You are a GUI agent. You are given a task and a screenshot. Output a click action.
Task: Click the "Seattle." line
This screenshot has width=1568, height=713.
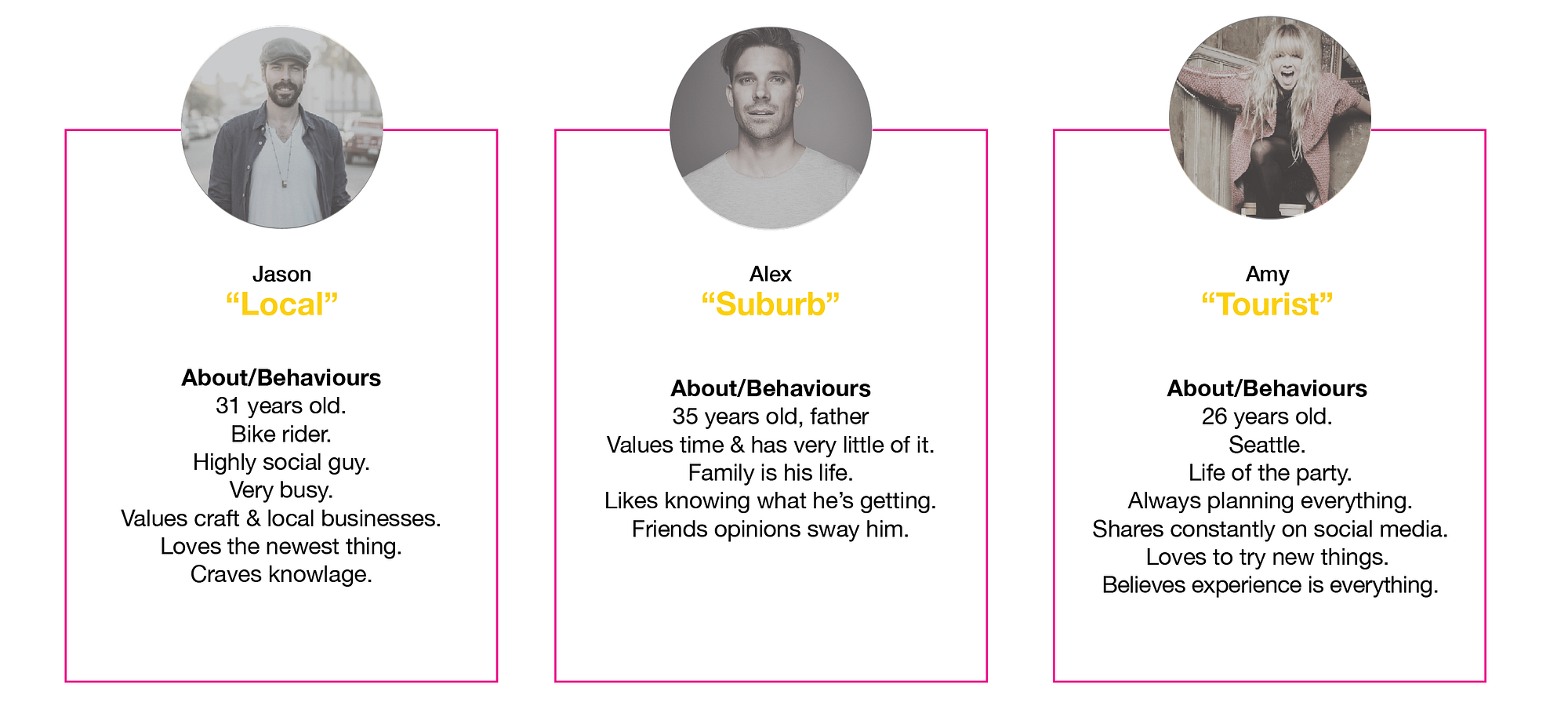click(1267, 446)
